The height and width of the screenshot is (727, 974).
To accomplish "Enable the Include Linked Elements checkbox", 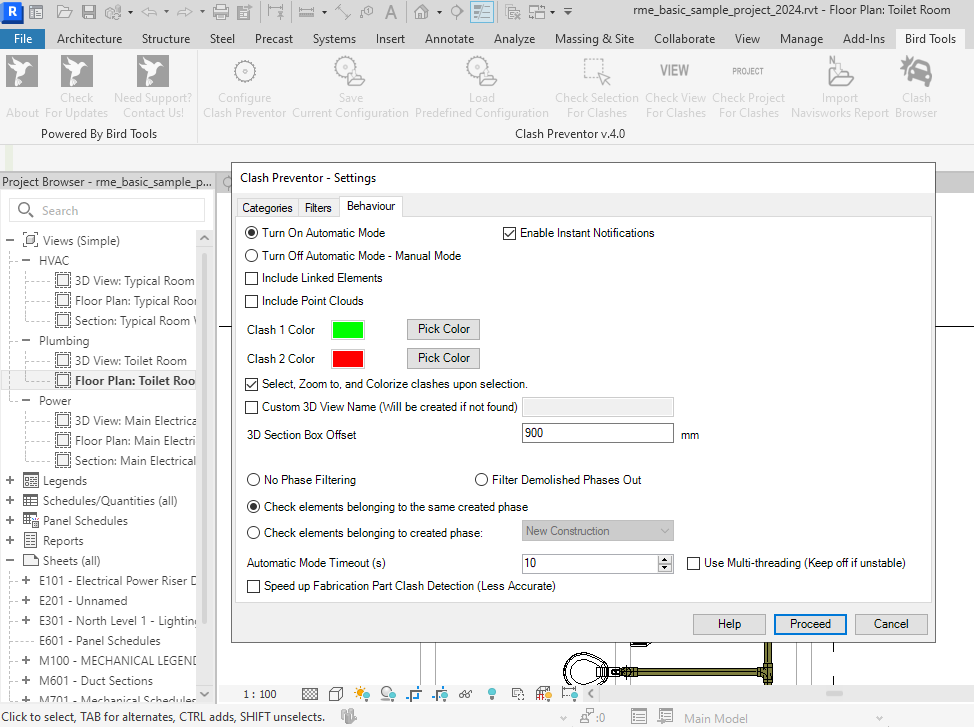I will (x=252, y=278).
